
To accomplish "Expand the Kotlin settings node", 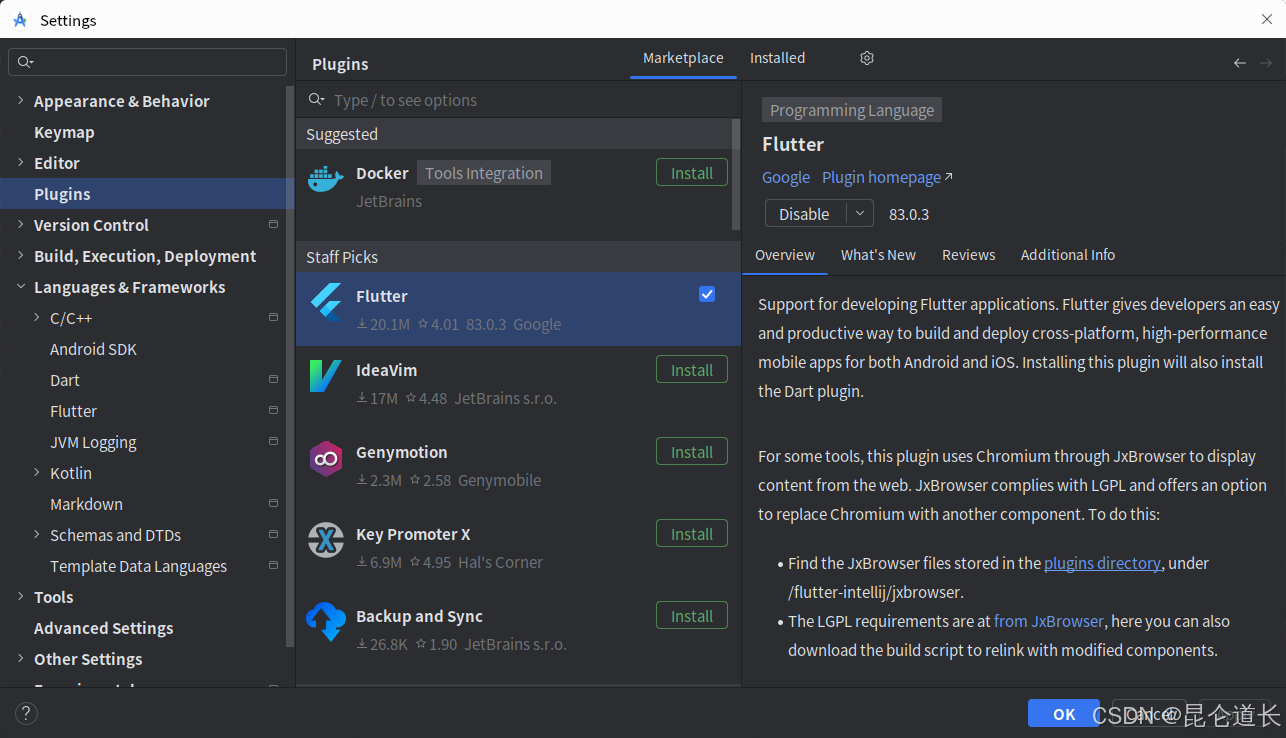I will (37, 473).
